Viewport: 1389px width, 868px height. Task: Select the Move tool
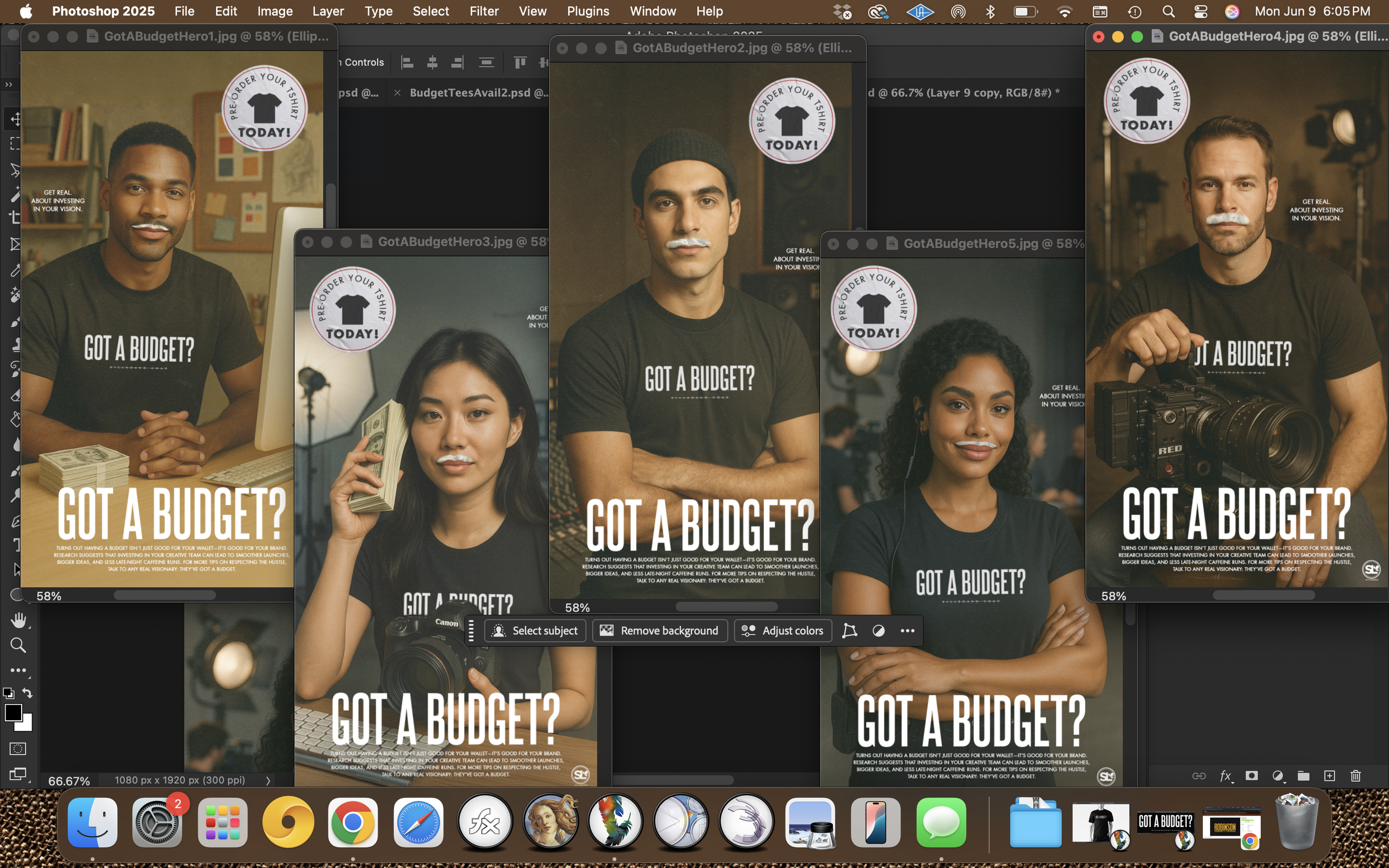pyautogui.click(x=16, y=119)
